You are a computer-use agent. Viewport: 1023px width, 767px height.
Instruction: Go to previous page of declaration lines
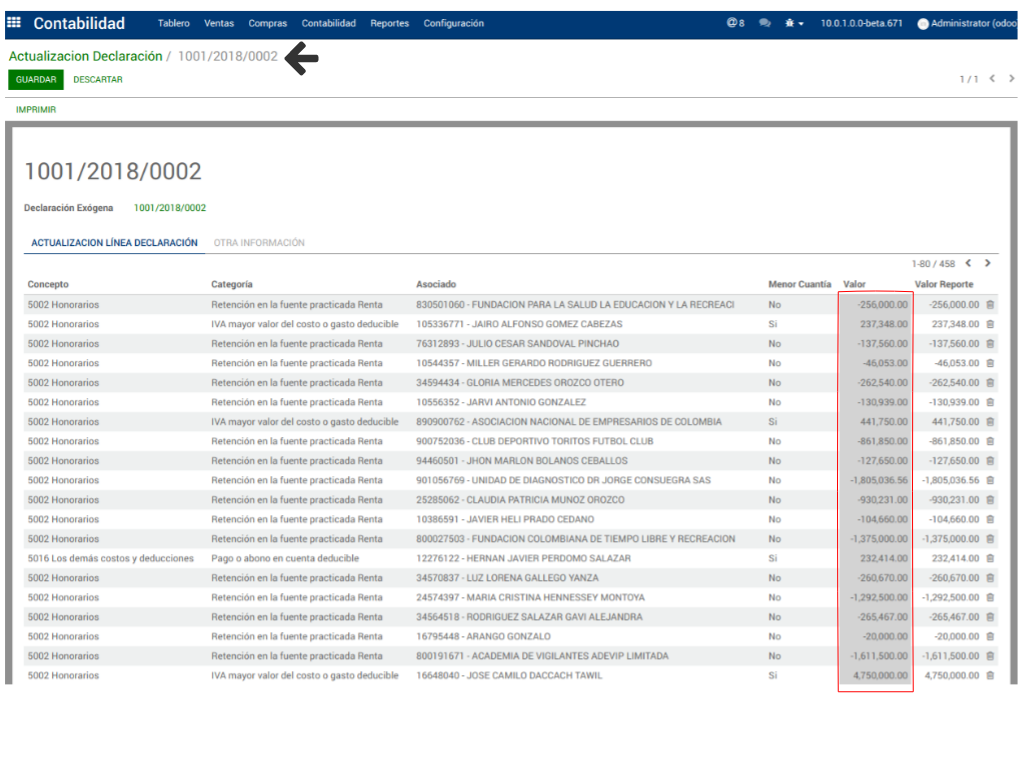(968, 264)
